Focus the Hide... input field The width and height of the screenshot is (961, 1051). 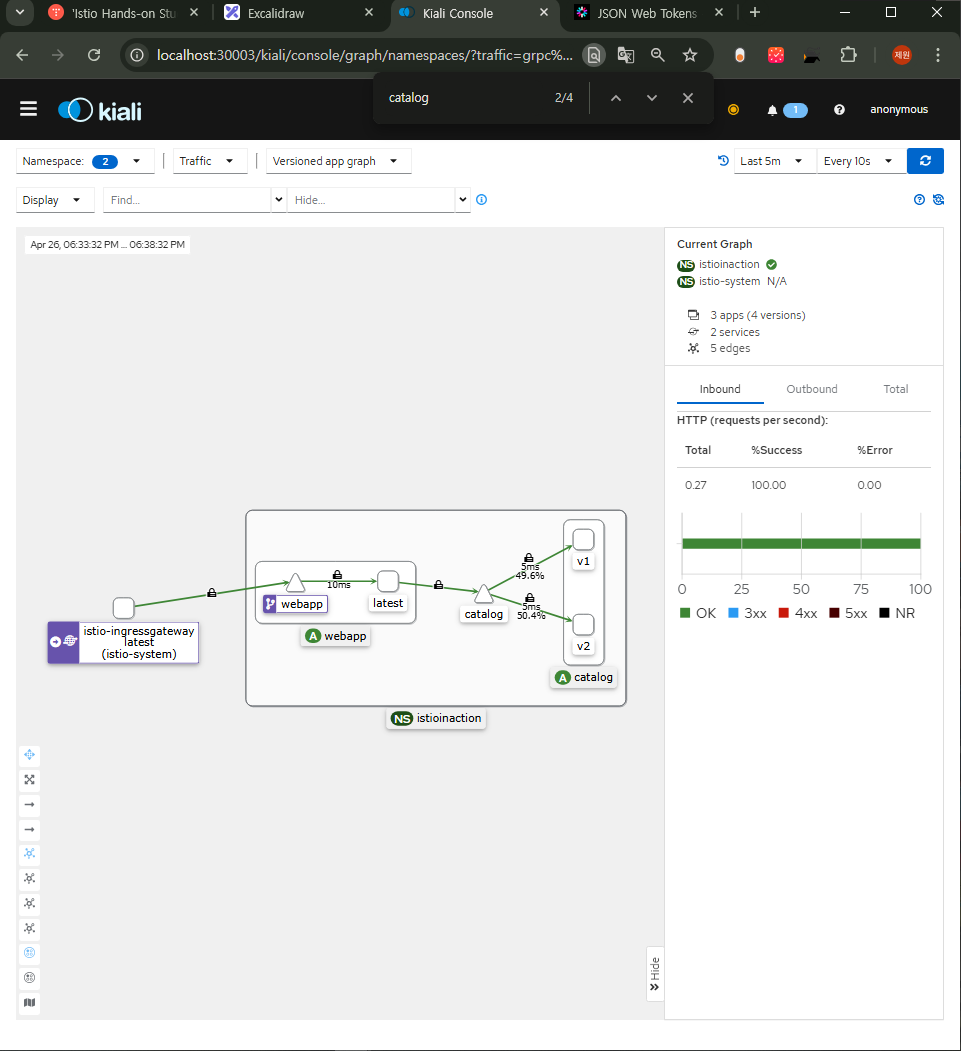tap(371, 200)
